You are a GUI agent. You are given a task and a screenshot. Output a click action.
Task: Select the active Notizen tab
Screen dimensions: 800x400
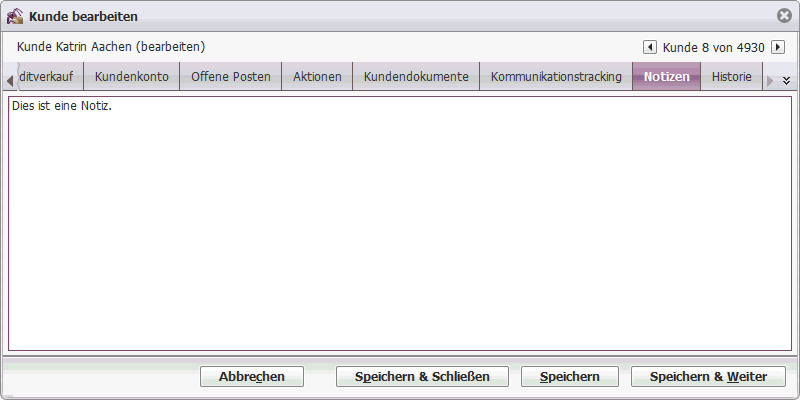(x=666, y=77)
